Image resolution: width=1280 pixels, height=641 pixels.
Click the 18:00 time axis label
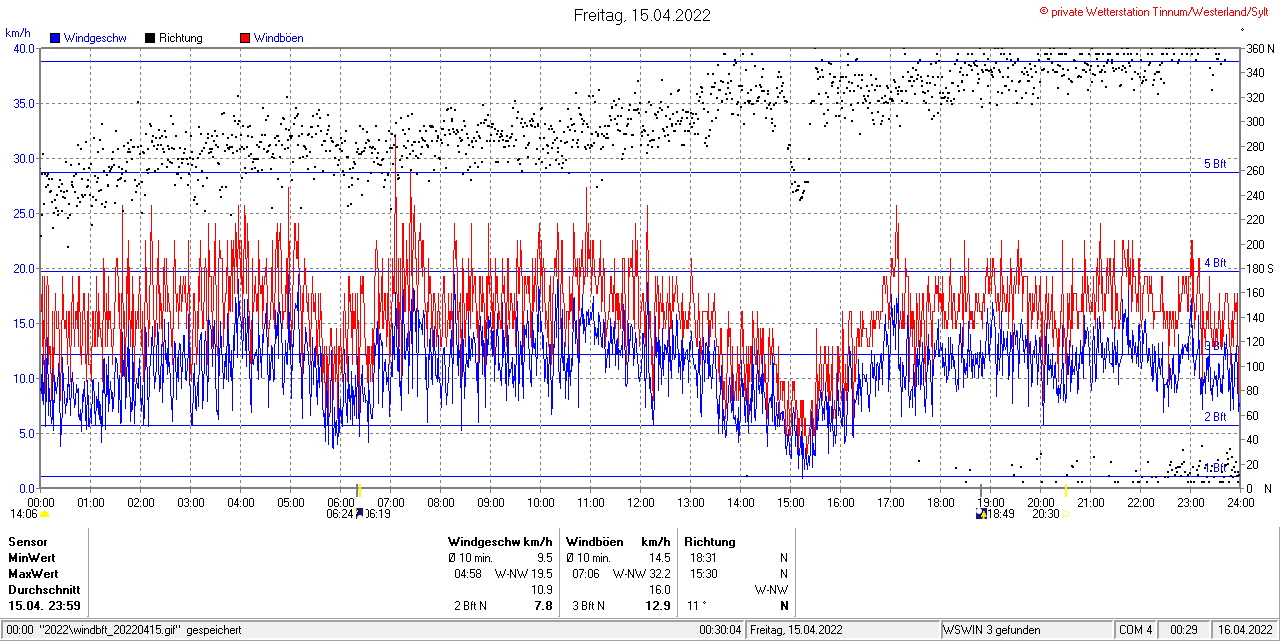(941, 502)
